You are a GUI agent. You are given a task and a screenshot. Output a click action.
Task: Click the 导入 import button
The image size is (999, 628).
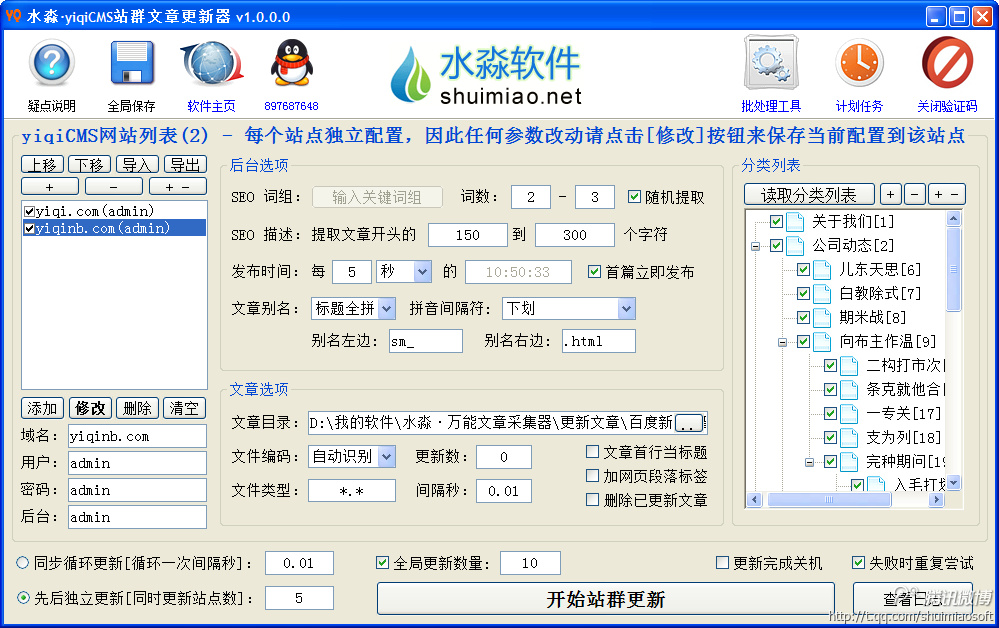tap(137, 165)
